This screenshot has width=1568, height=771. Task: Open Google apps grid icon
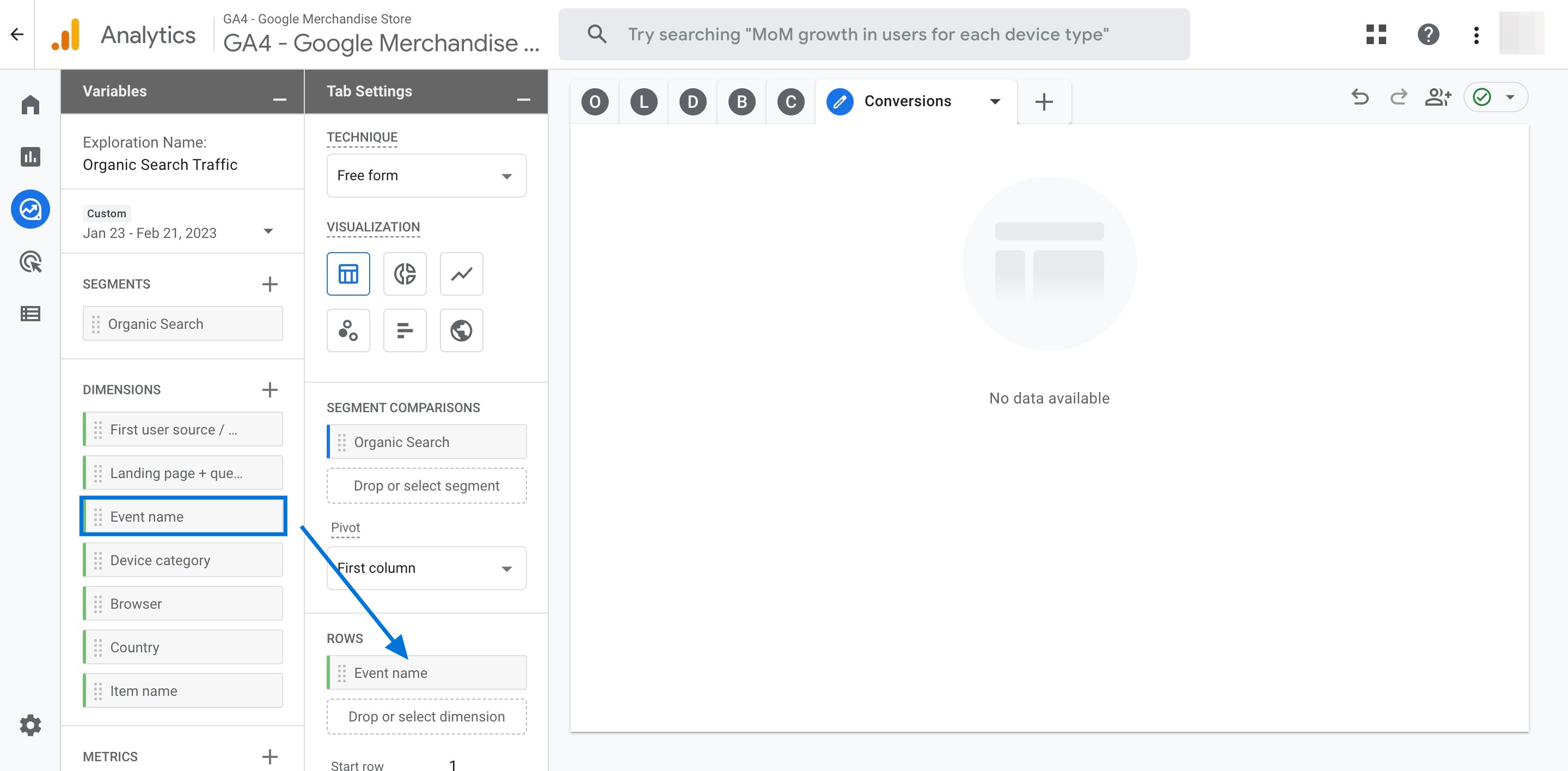click(x=1376, y=34)
